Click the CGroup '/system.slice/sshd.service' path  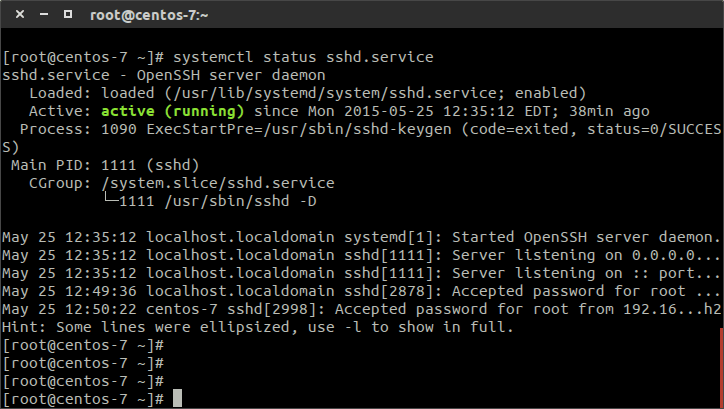(x=218, y=183)
